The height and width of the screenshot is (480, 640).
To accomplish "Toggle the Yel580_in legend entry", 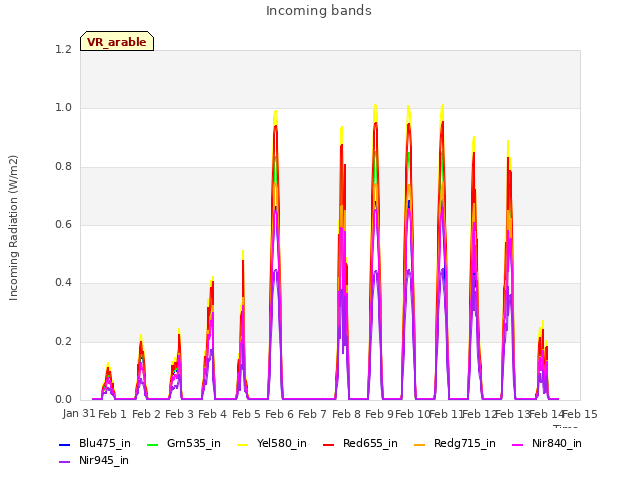I will [271, 444].
